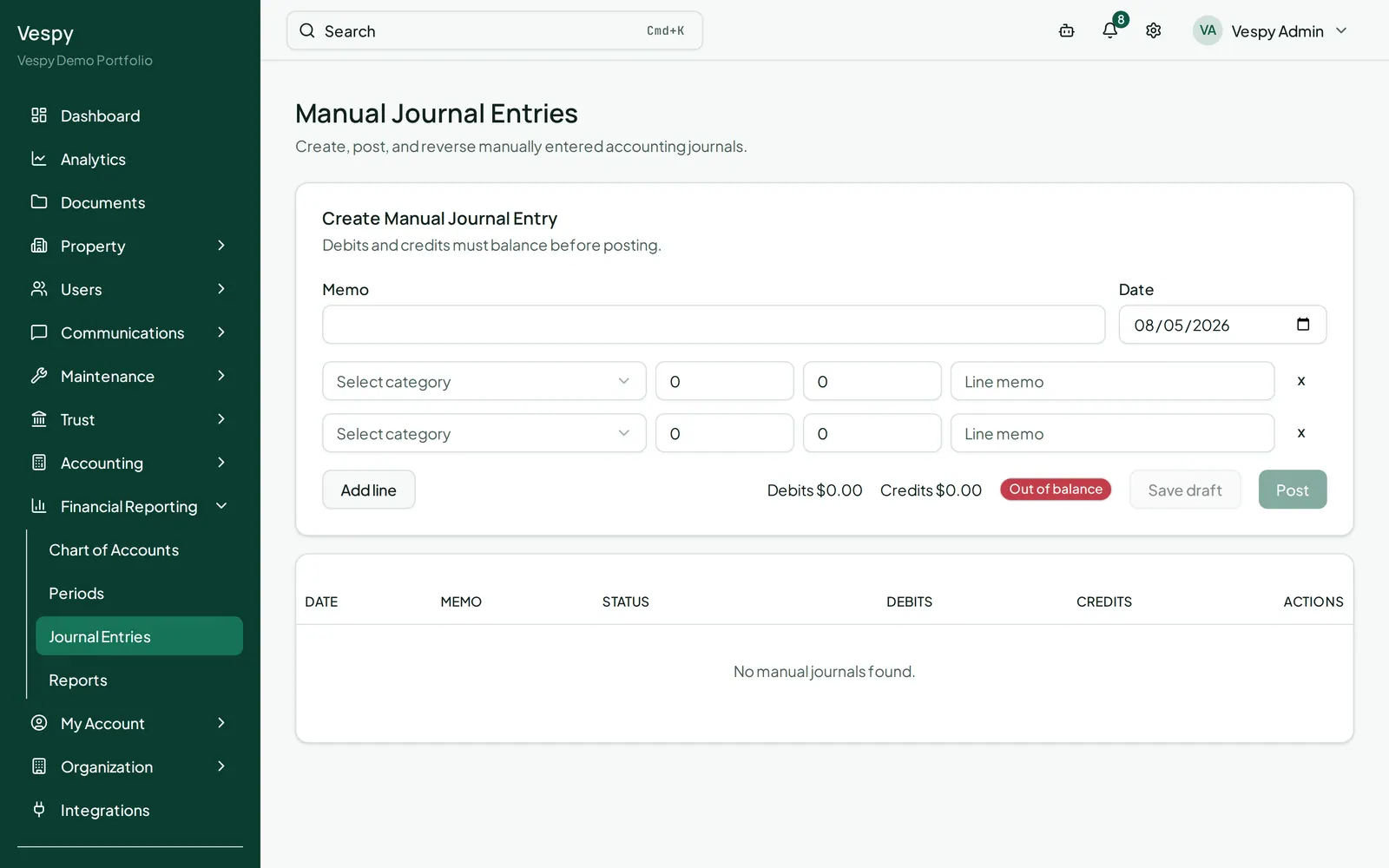The image size is (1389, 868).
Task: Click the 'No manual journals found.' message
Action: point(824,672)
